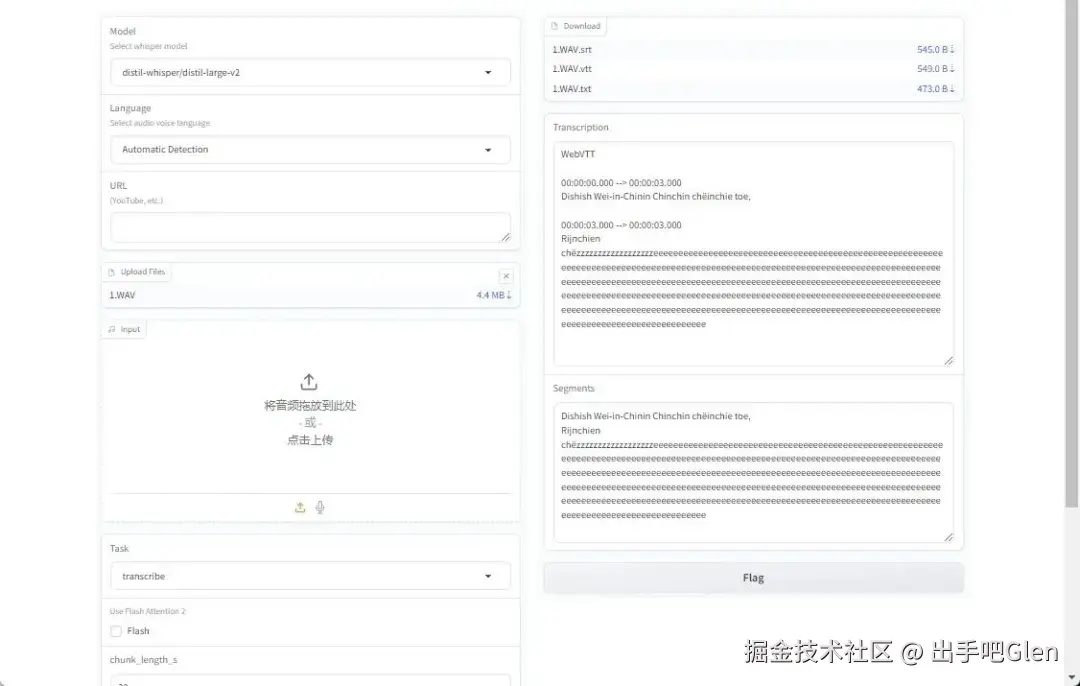This screenshot has width=1080, height=686.
Task: Enable the Flash attention checkbox
Action: click(x=115, y=631)
